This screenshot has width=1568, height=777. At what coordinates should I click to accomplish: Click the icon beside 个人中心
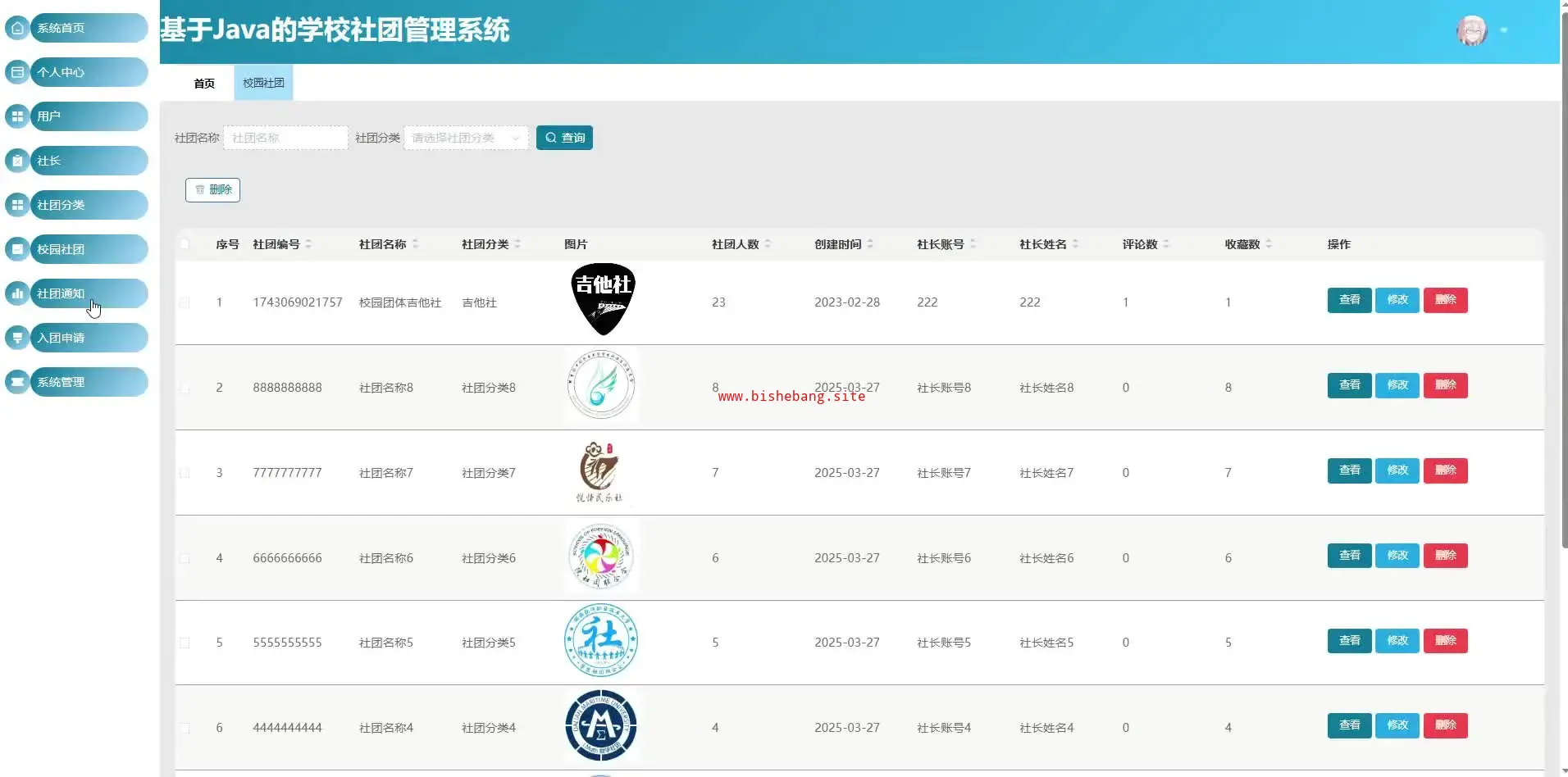(17, 72)
